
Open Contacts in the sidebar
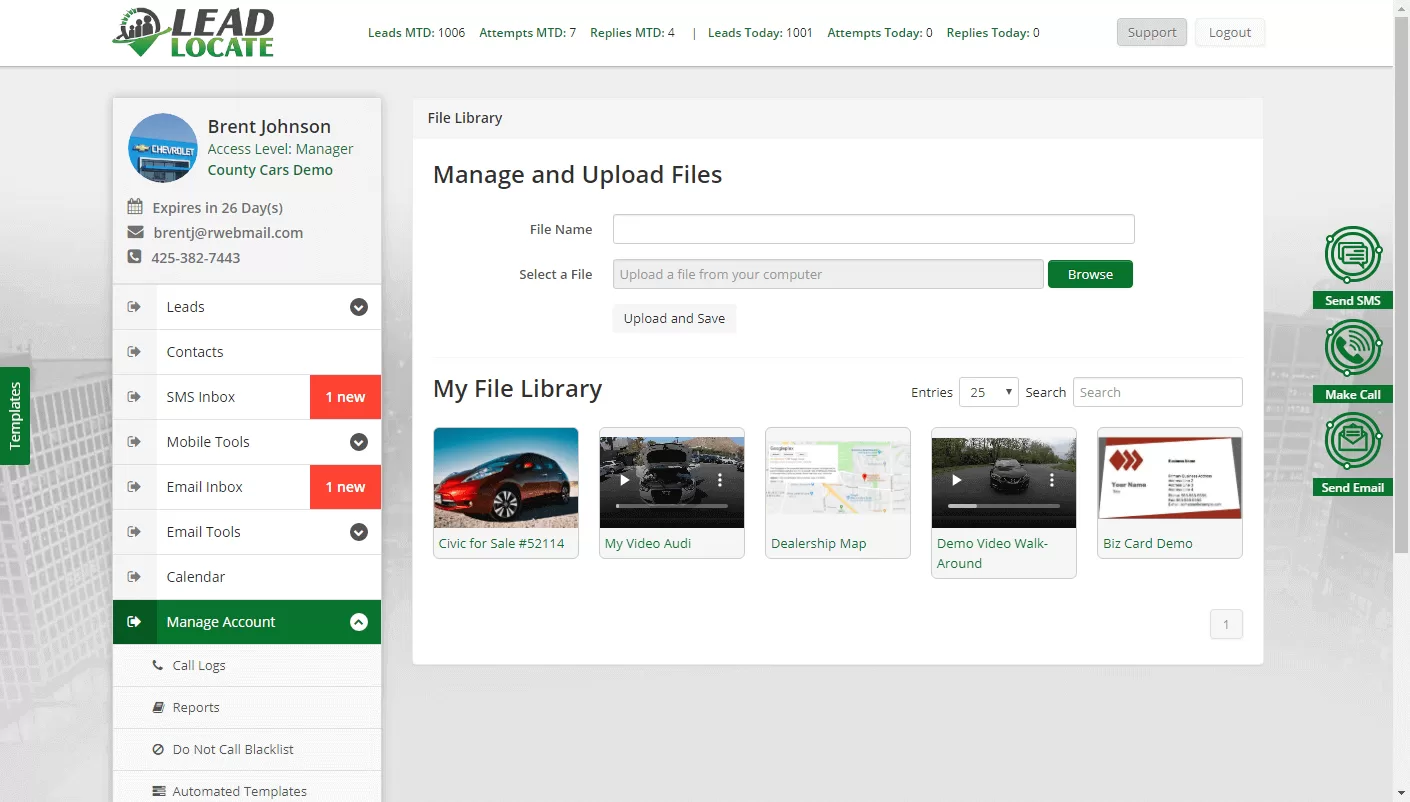click(247, 352)
